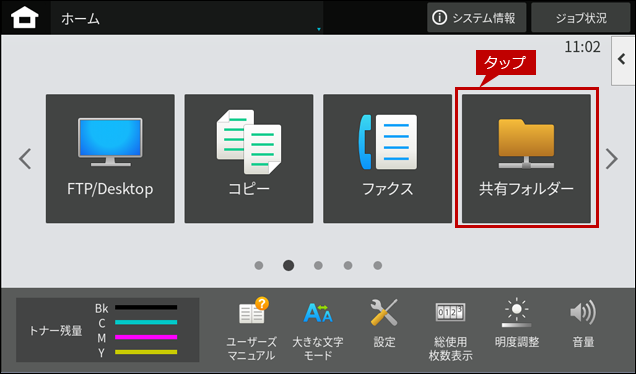
Task: Tap the Y yellow toner level bar
Action: click(146, 352)
